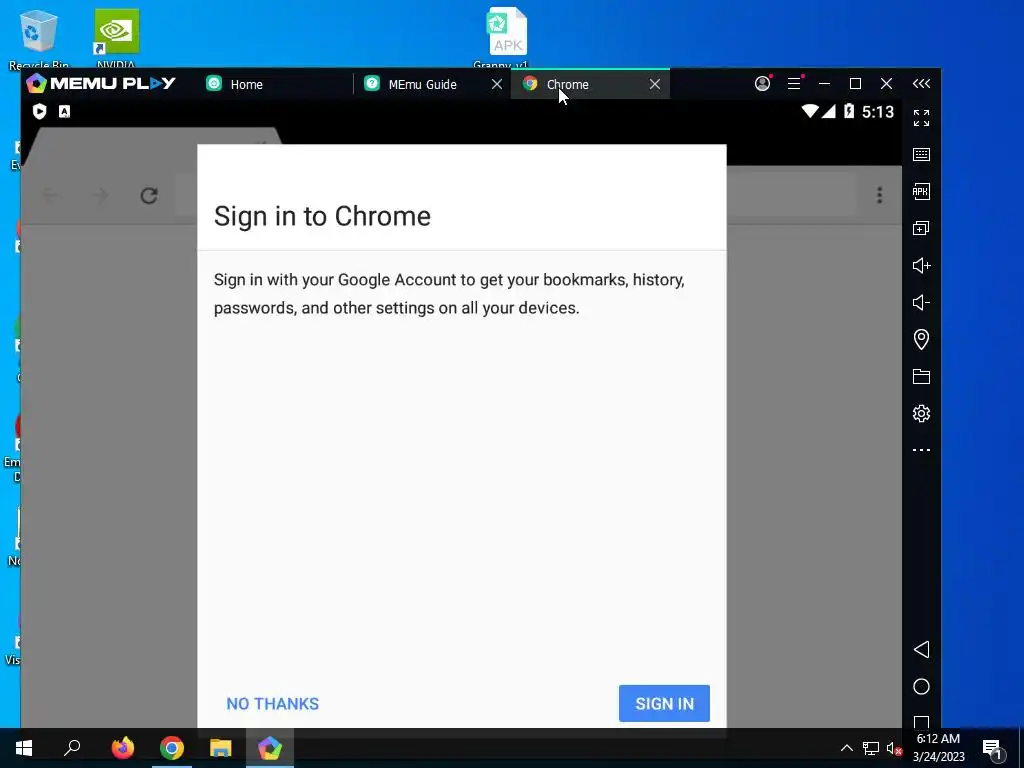Open the NVIDIA desktop shortcut

point(116,39)
